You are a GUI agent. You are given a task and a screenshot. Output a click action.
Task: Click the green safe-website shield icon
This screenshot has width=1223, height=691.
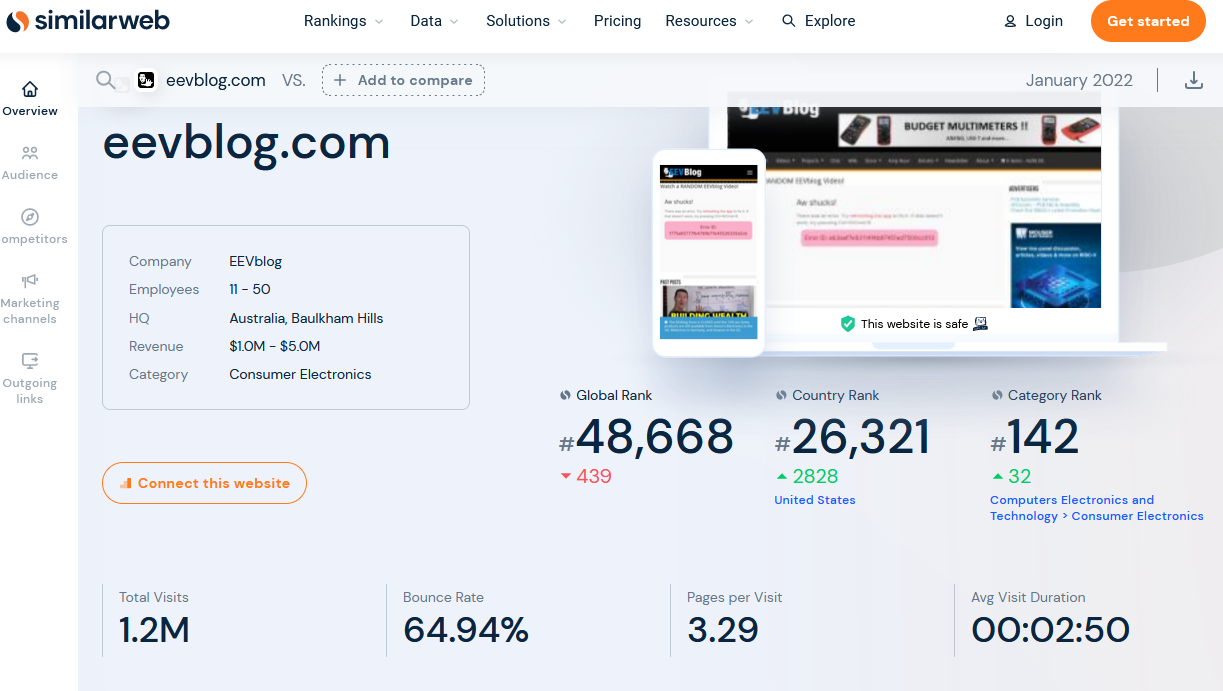tap(848, 324)
